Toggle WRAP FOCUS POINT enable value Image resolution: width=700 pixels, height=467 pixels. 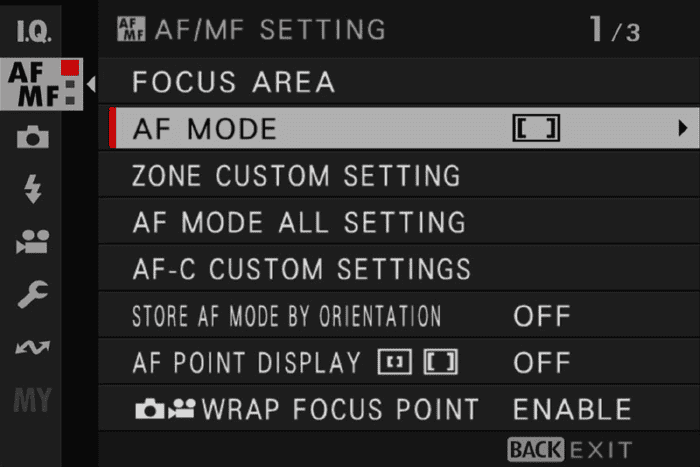pos(572,409)
